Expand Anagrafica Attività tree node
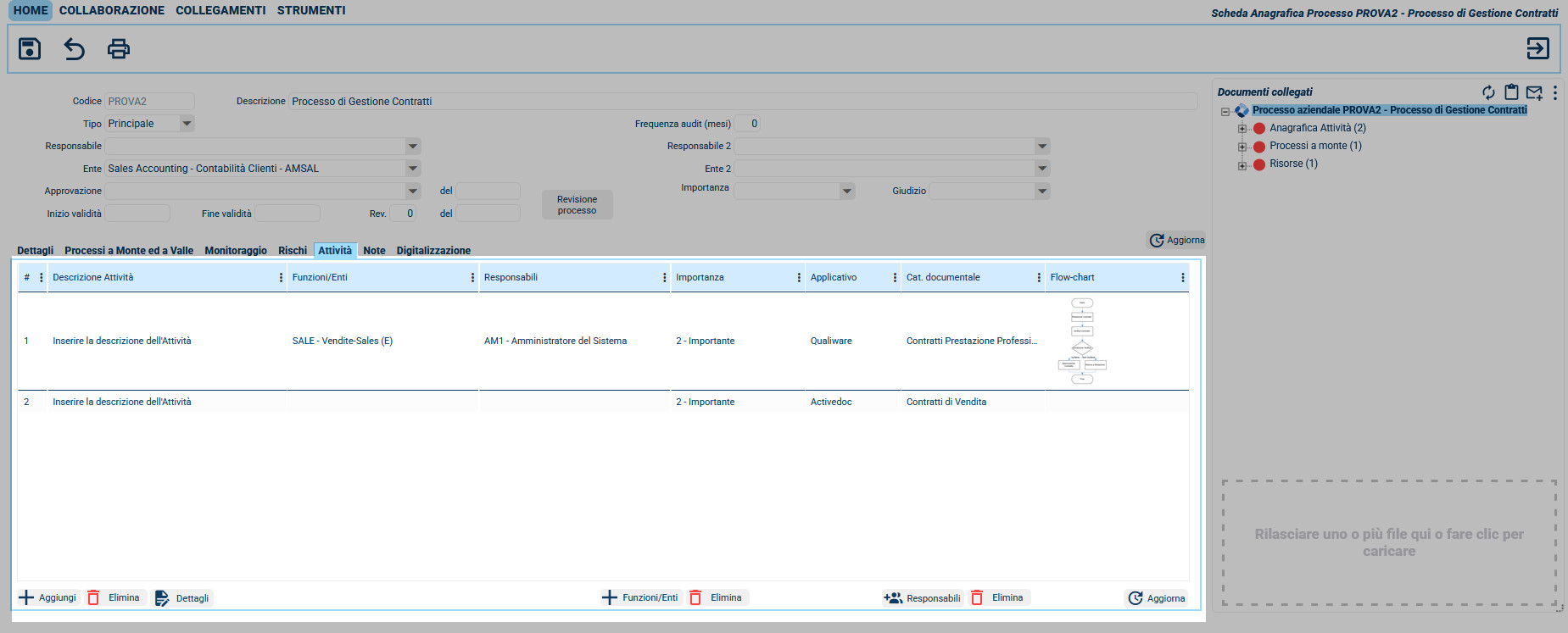The width and height of the screenshot is (1568, 633). 1242,129
